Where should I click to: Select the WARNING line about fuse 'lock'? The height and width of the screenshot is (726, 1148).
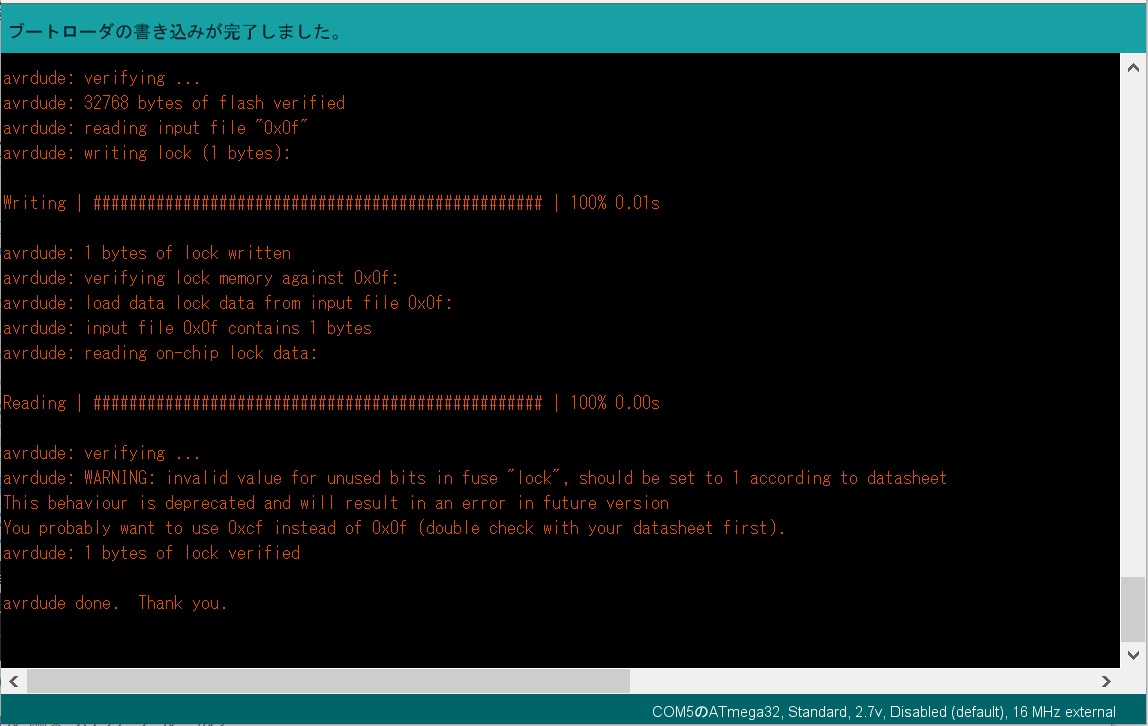[x=475, y=477]
